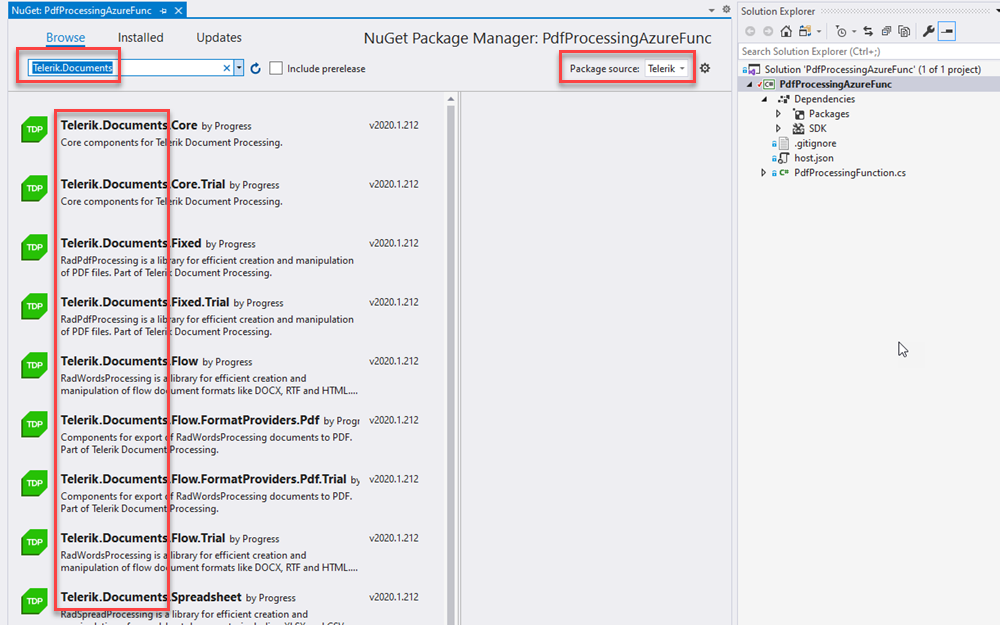The width and height of the screenshot is (1000, 625).
Task: Select PdfProcessingFunction.cs file
Action: [x=849, y=173]
